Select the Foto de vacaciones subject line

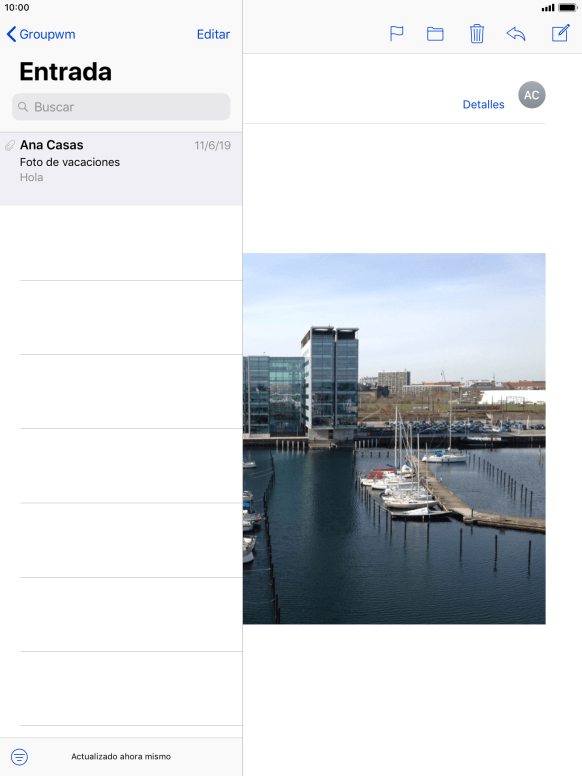[70, 162]
